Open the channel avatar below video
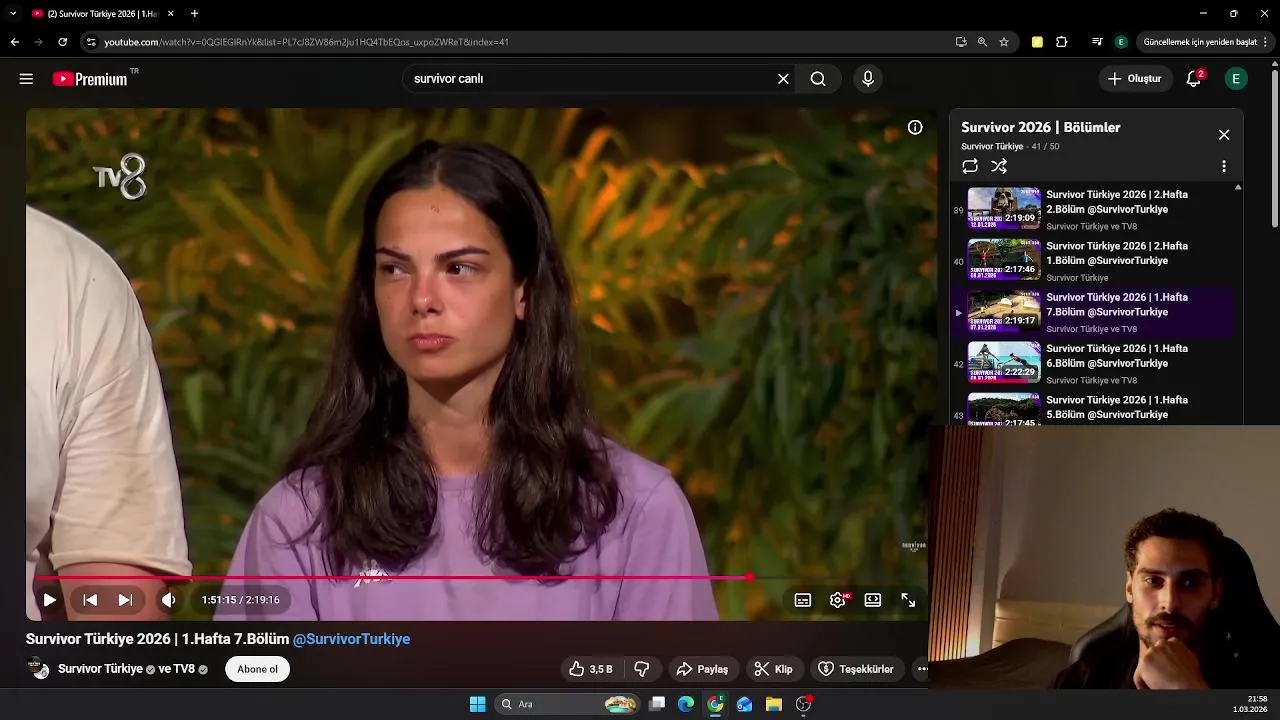This screenshot has width=1280, height=720. click(x=38, y=669)
